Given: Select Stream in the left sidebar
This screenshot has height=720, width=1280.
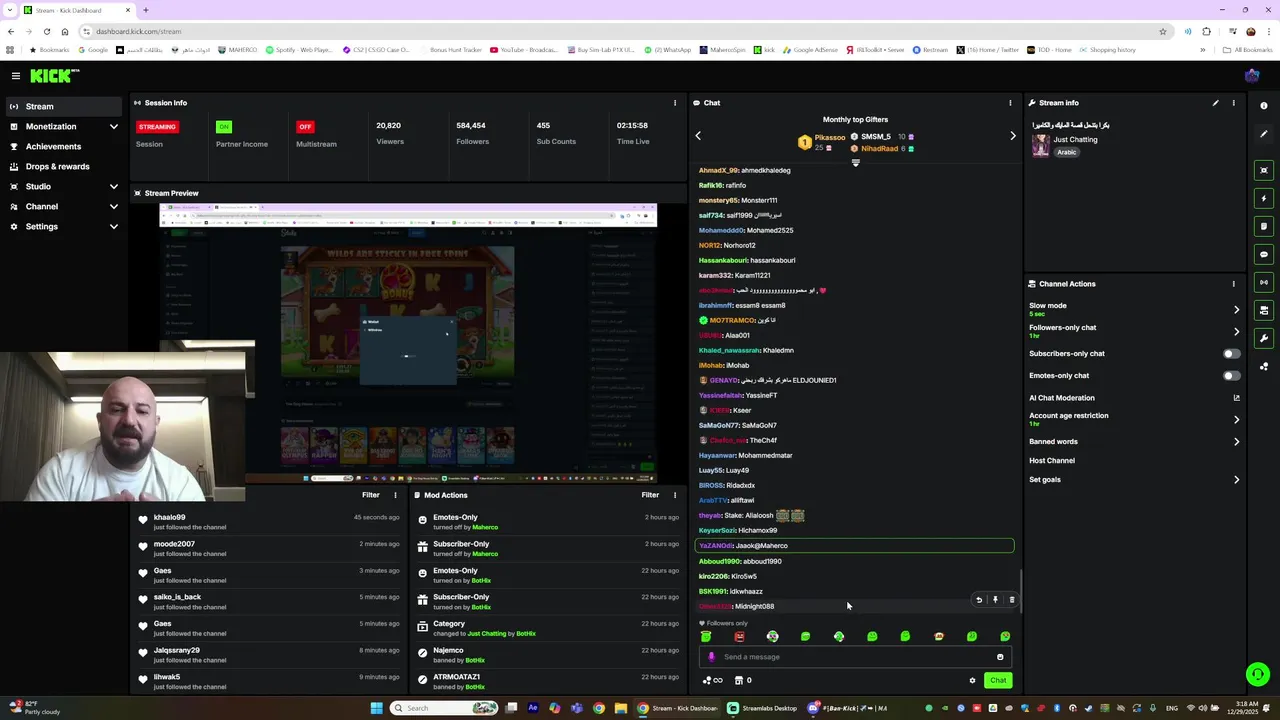Looking at the screenshot, I should (62, 107).
